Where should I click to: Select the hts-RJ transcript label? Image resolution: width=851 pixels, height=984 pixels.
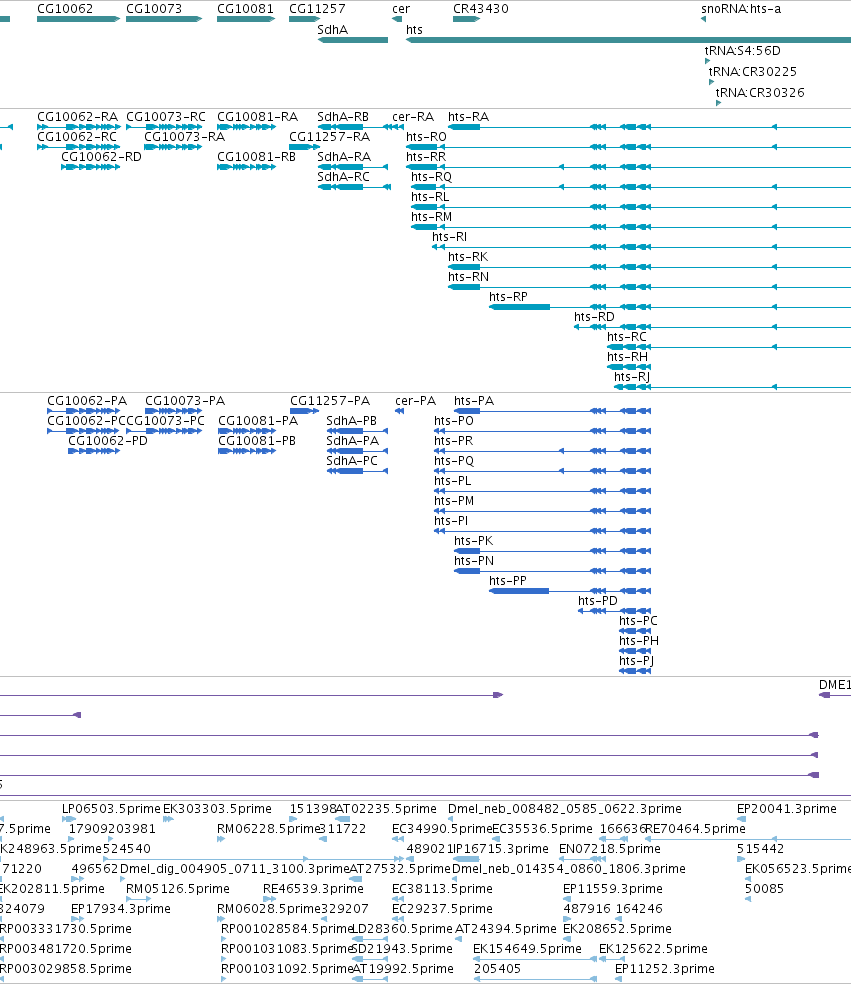[x=631, y=377]
